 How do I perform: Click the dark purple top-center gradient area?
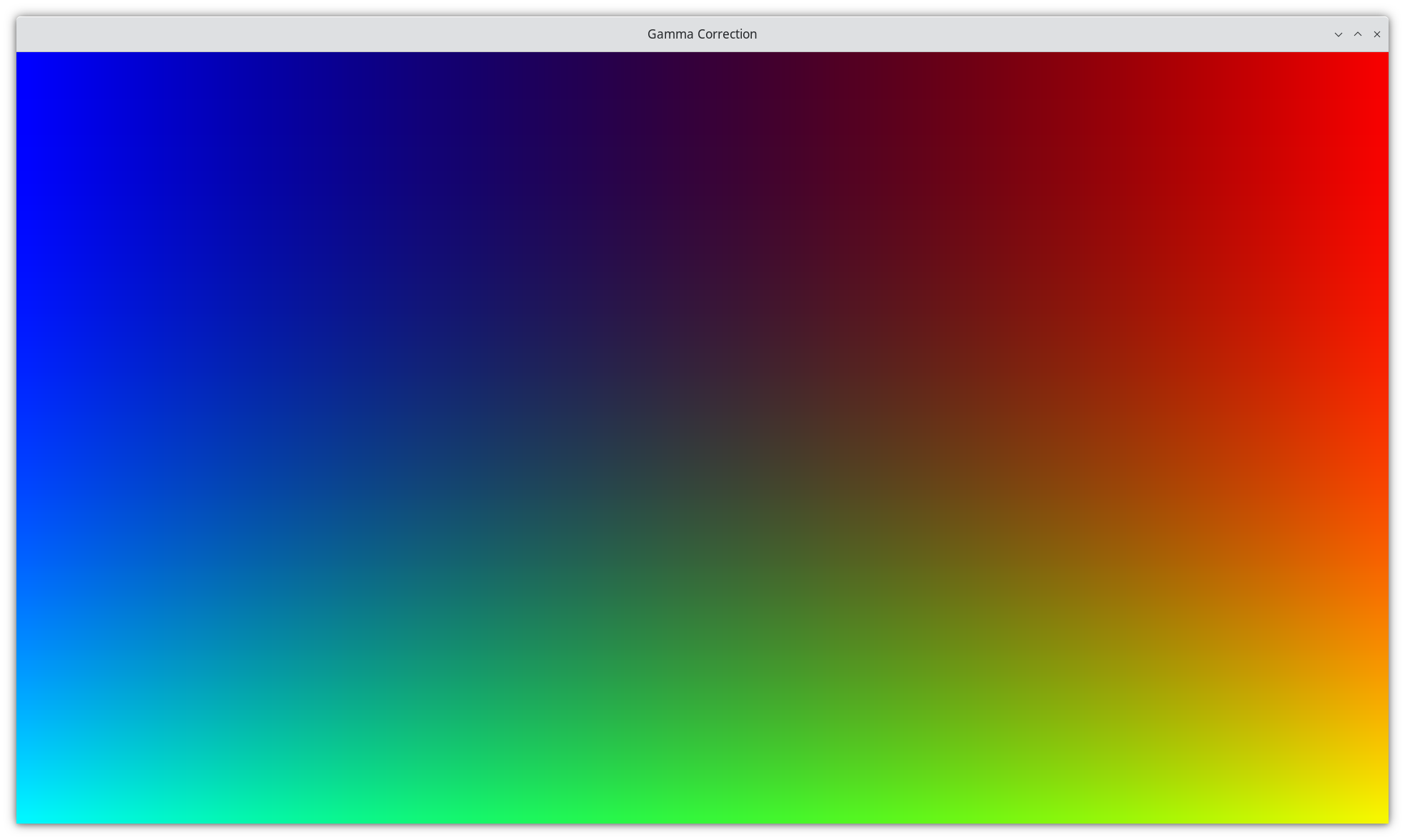tap(702, 71)
